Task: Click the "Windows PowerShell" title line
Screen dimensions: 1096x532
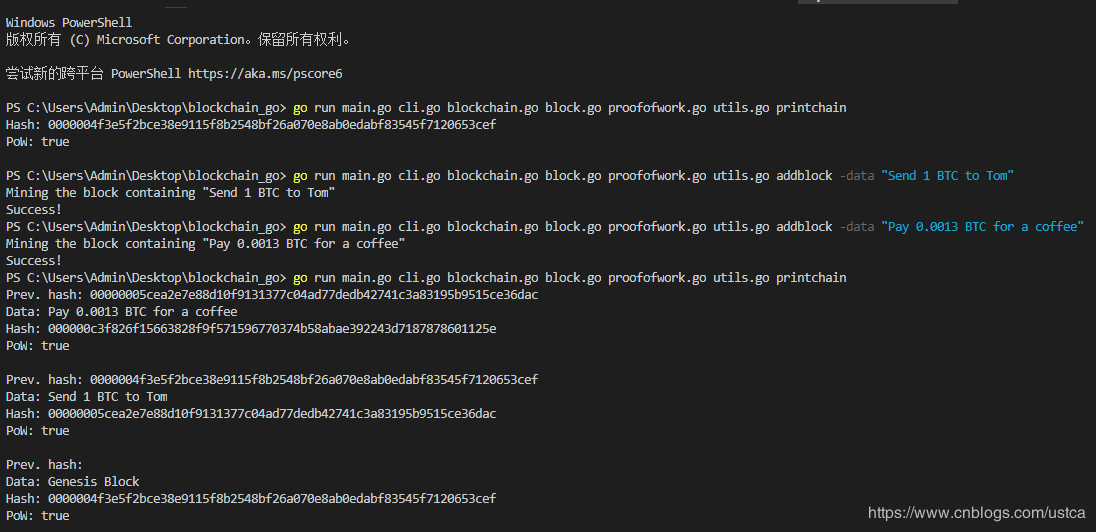Action: (x=68, y=22)
